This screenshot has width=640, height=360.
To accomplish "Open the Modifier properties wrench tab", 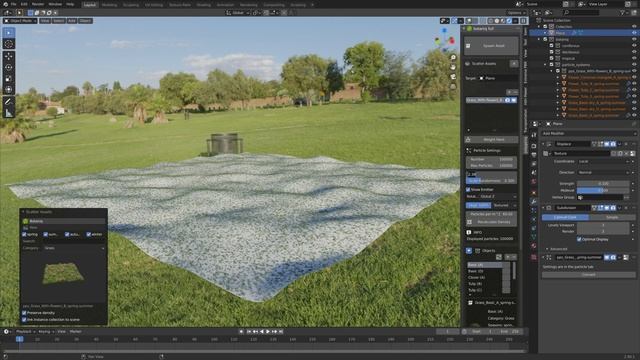I will (x=533, y=201).
